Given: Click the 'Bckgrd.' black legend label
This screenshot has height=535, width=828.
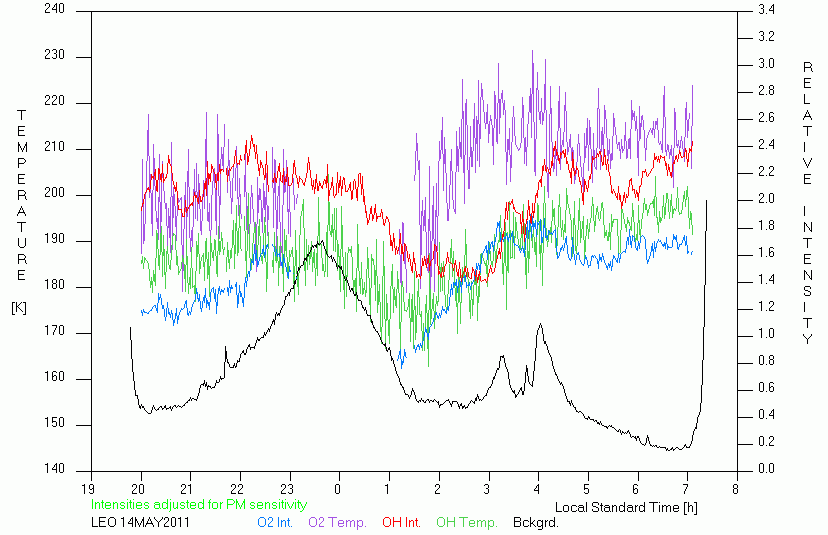Looking at the screenshot, I should coord(535,523).
